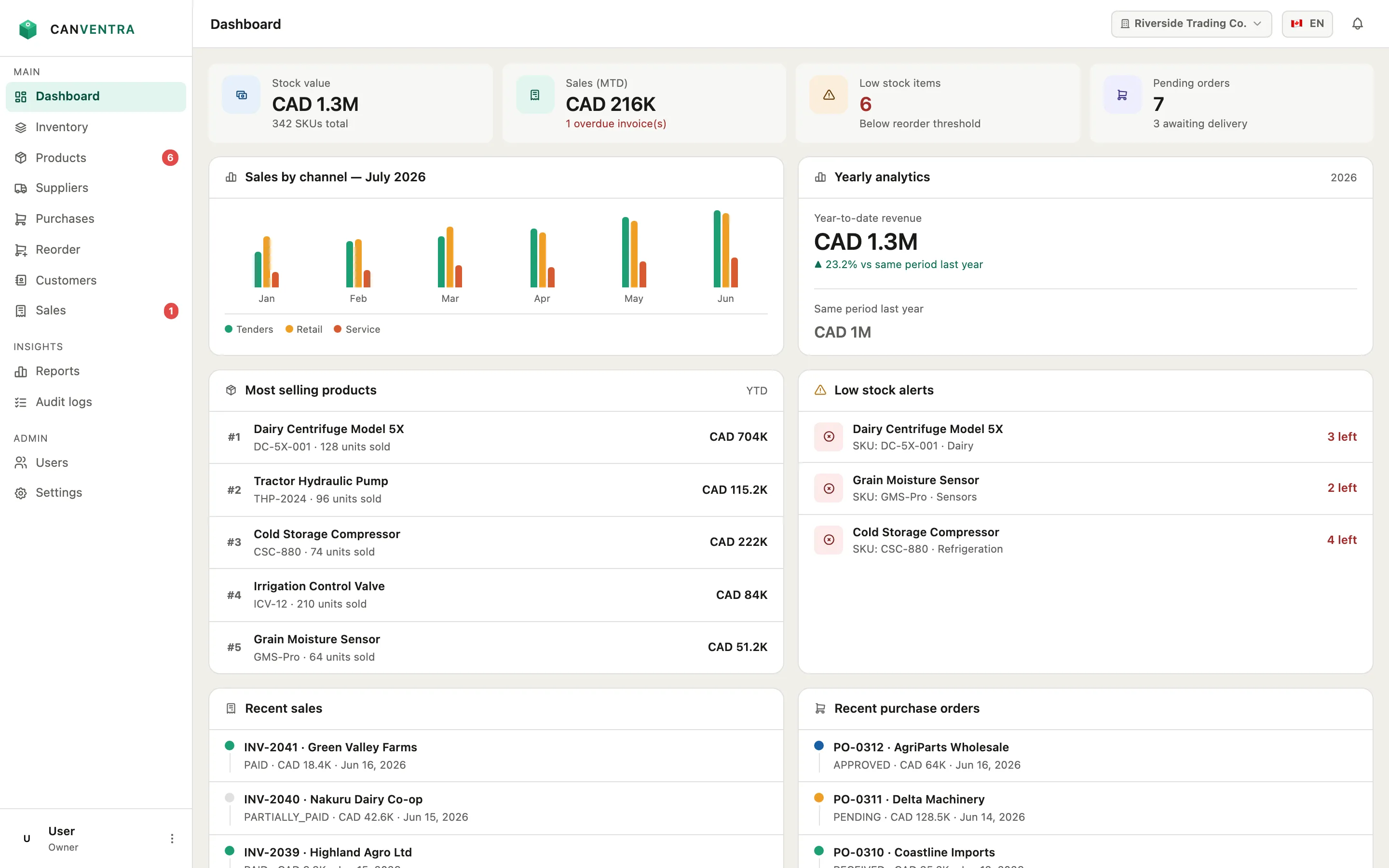Screen dimensions: 1389x868
Task: Click Tractor Hydraulic Pump in top products
Action: [496, 490]
